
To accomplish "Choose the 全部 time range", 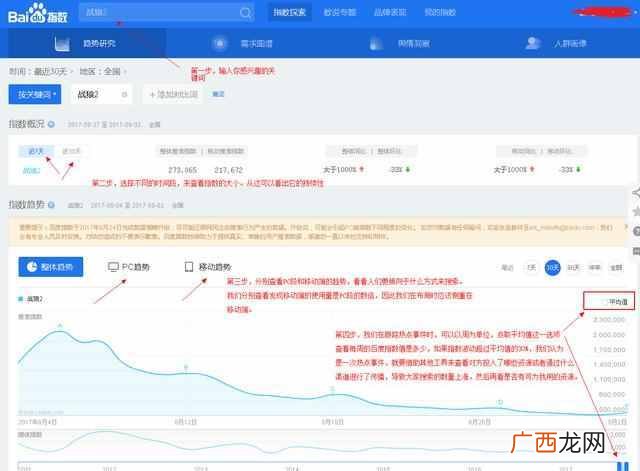I will pos(616,268).
